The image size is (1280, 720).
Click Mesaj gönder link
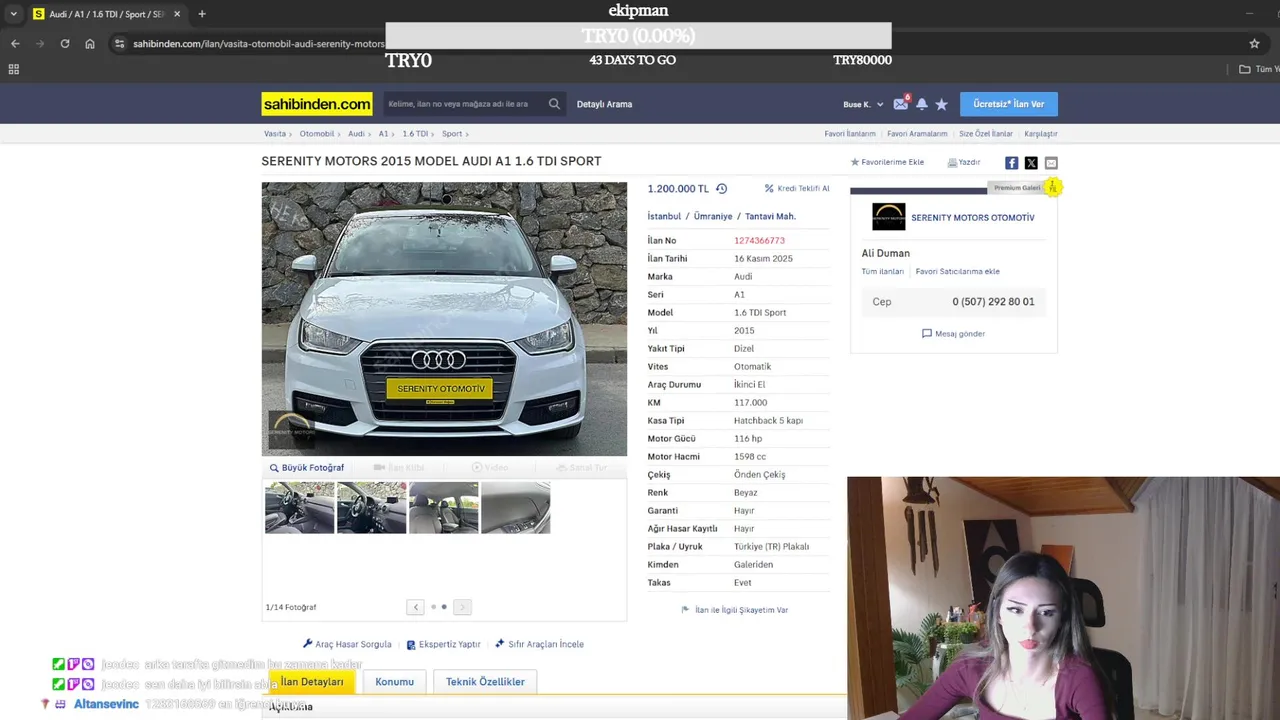pyautogui.click(x=953, y=334)
